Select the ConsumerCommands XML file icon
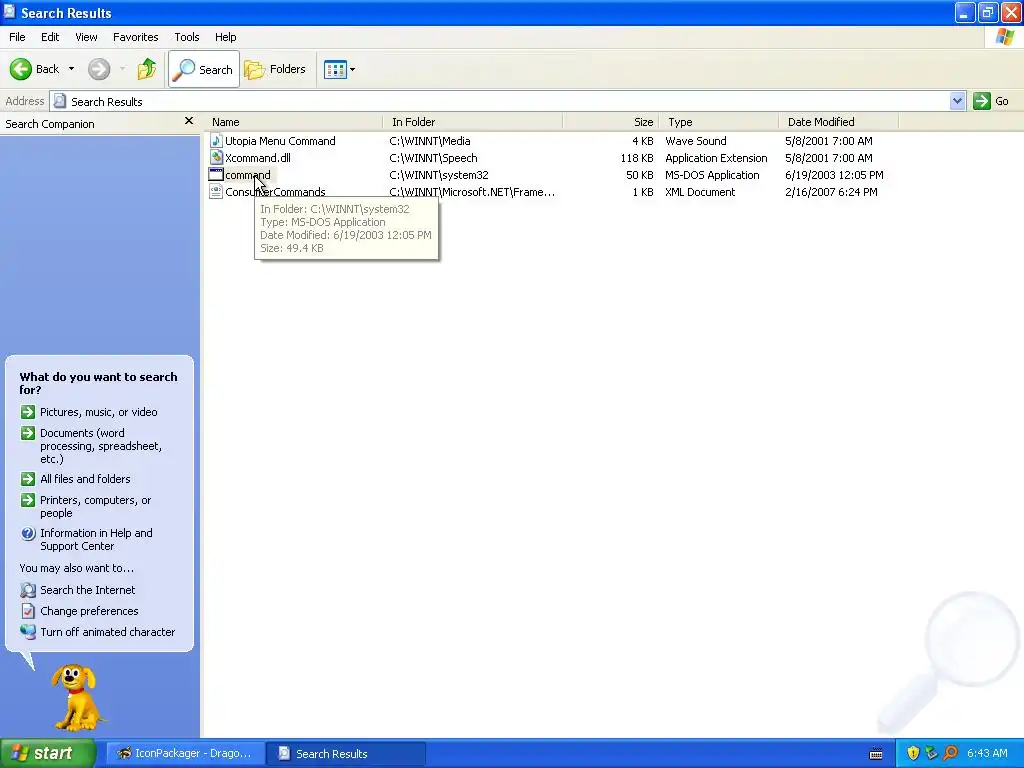Image resolution: width=1024 pixels, height=768 pixels. click(x=216, y=191)
